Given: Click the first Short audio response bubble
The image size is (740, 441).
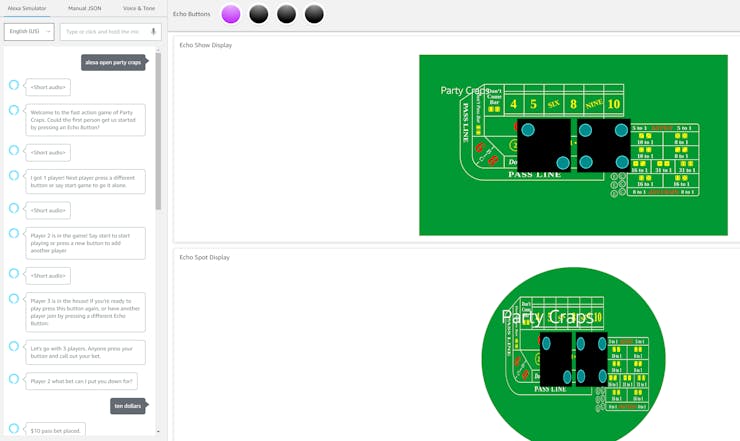Looking at the screenshot, I should coord(48,87).
